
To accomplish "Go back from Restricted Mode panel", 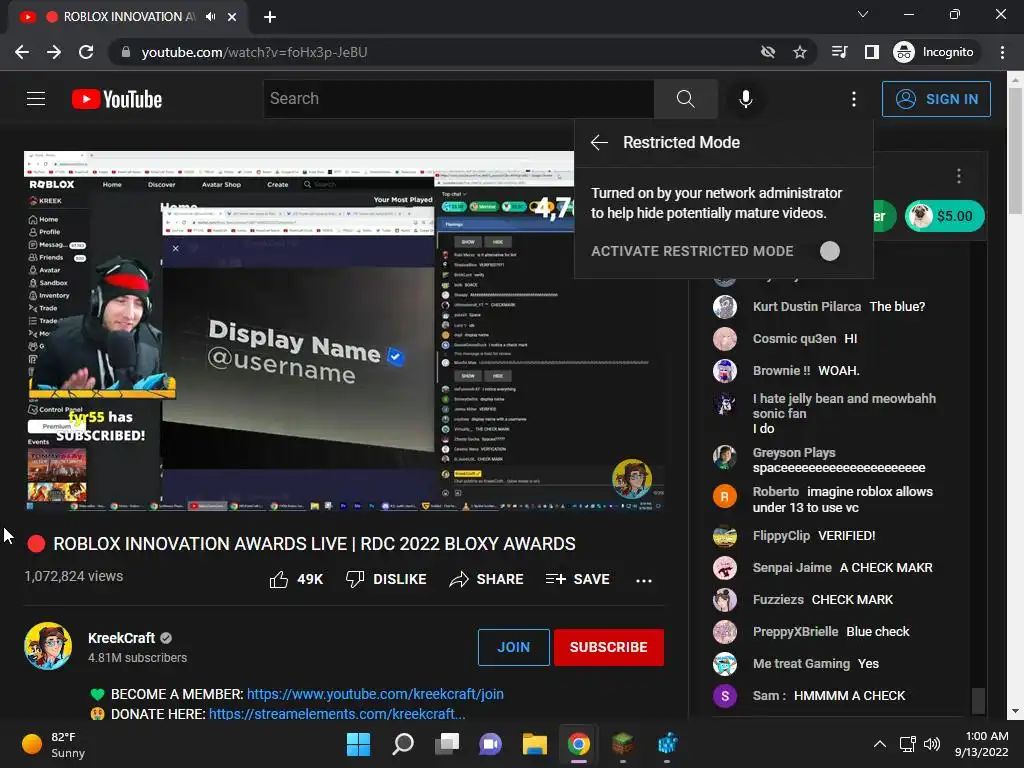I will (x=599, y=142).
